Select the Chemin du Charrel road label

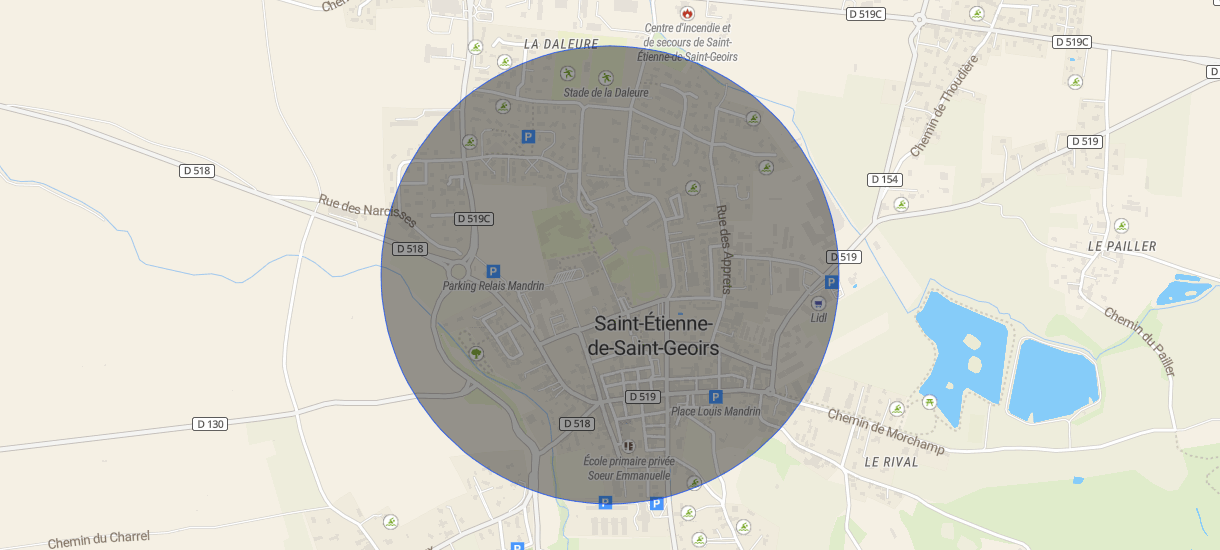[x=98, y=539]
